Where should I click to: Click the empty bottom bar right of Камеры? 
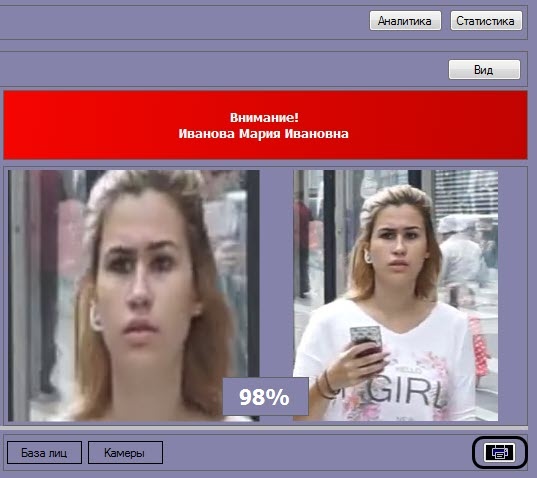317,453
